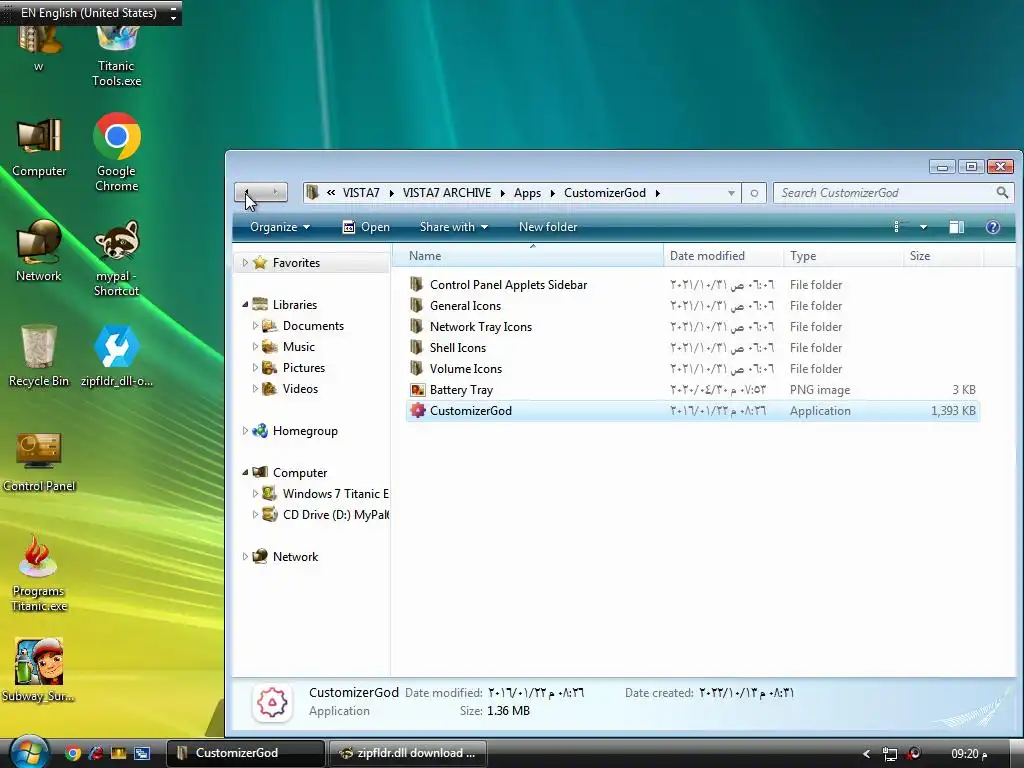Select the Programs Titanic.exe desktop icon

pos(39,573)
